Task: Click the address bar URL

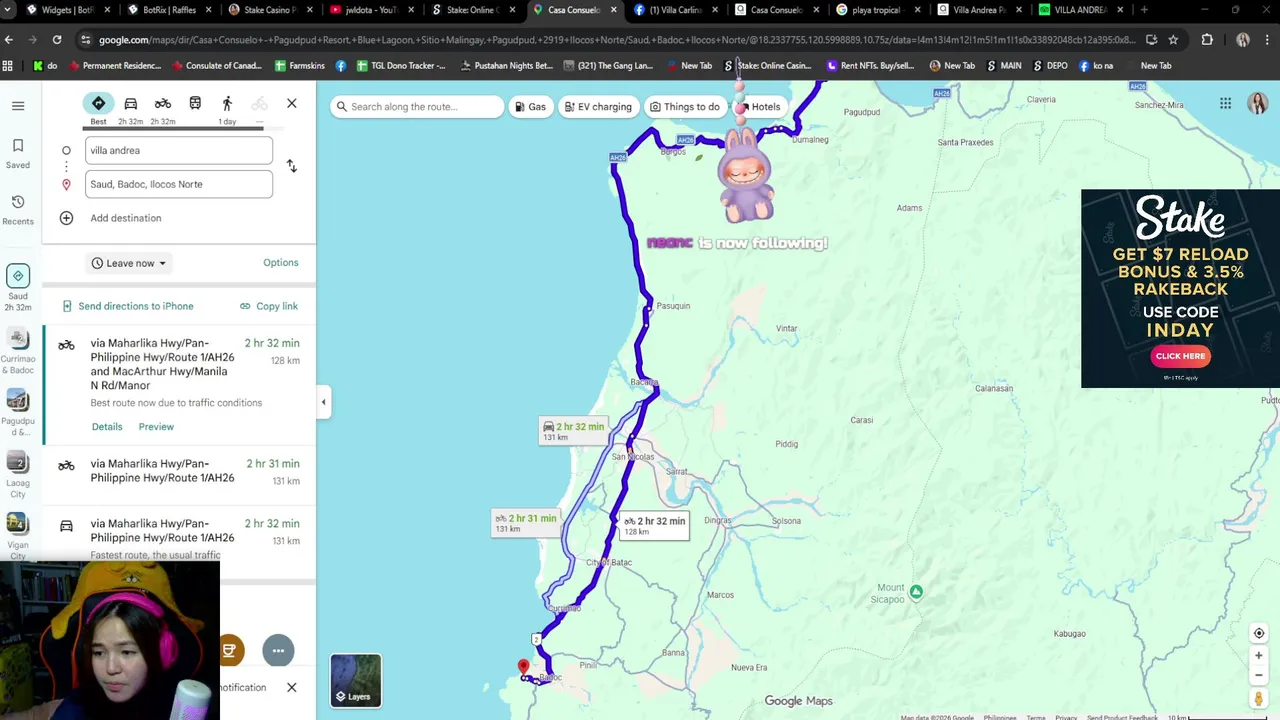Action: click(x=617, y=40)
